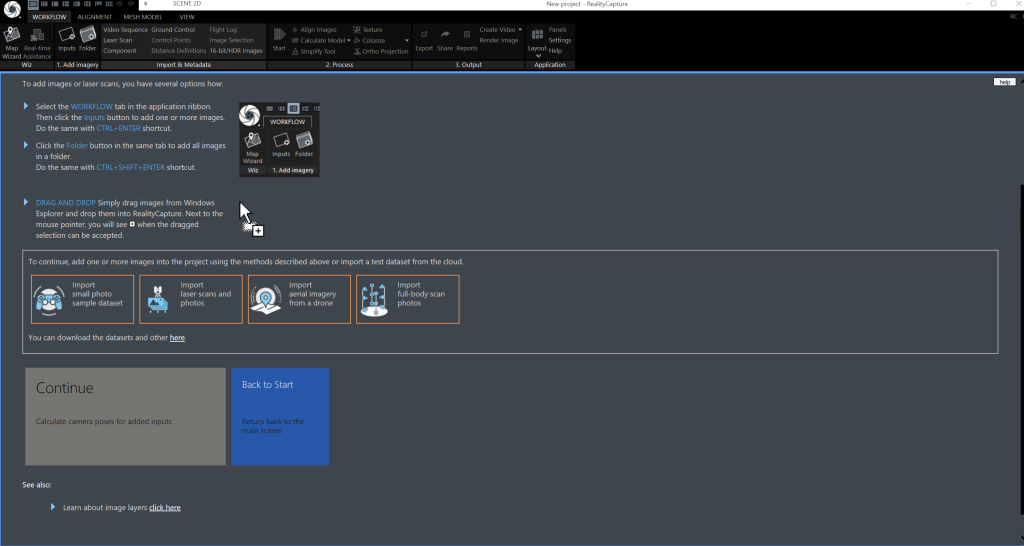Import aerial imagery from a drone
The height and width of the screenshot is (546, 1024).
(x=299, y=299)
